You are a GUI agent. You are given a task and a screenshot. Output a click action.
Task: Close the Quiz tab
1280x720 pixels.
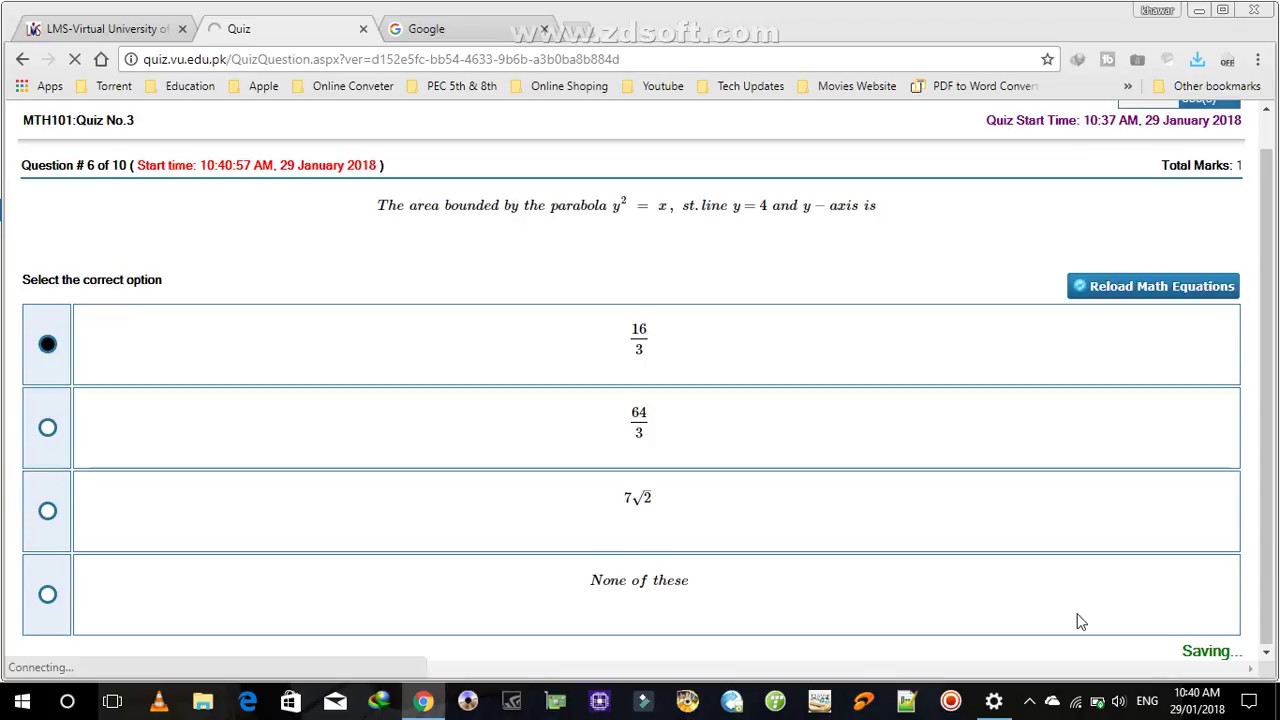coord(363,29)
